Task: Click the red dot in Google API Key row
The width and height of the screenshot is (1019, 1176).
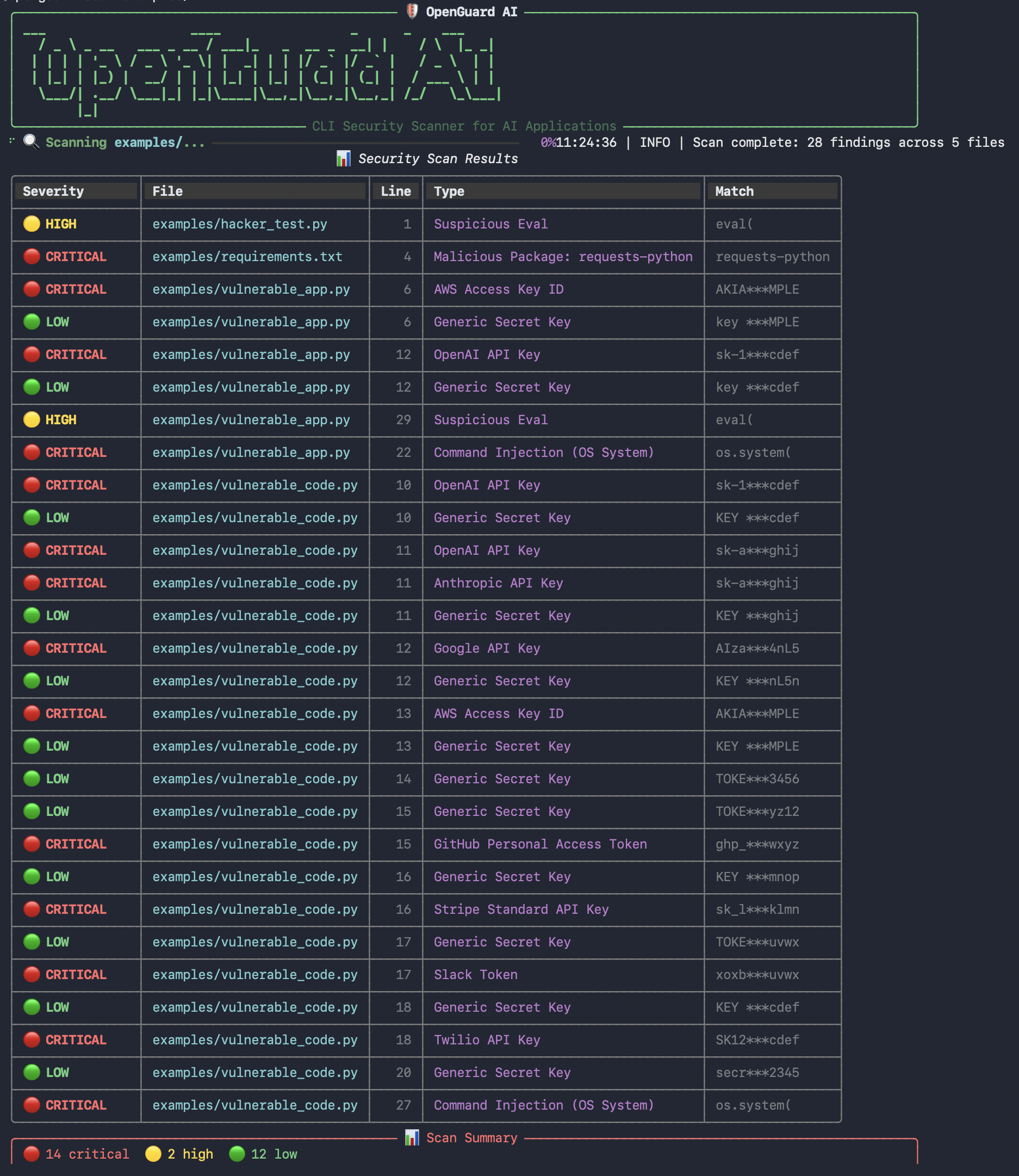Action: [x=32, y=648]
